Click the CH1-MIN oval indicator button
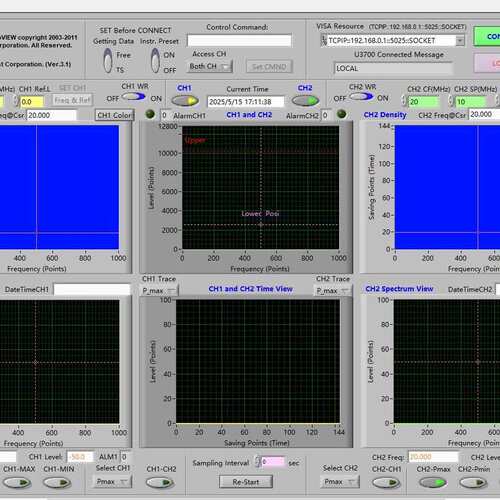500x500 pixels. (57, 483)
